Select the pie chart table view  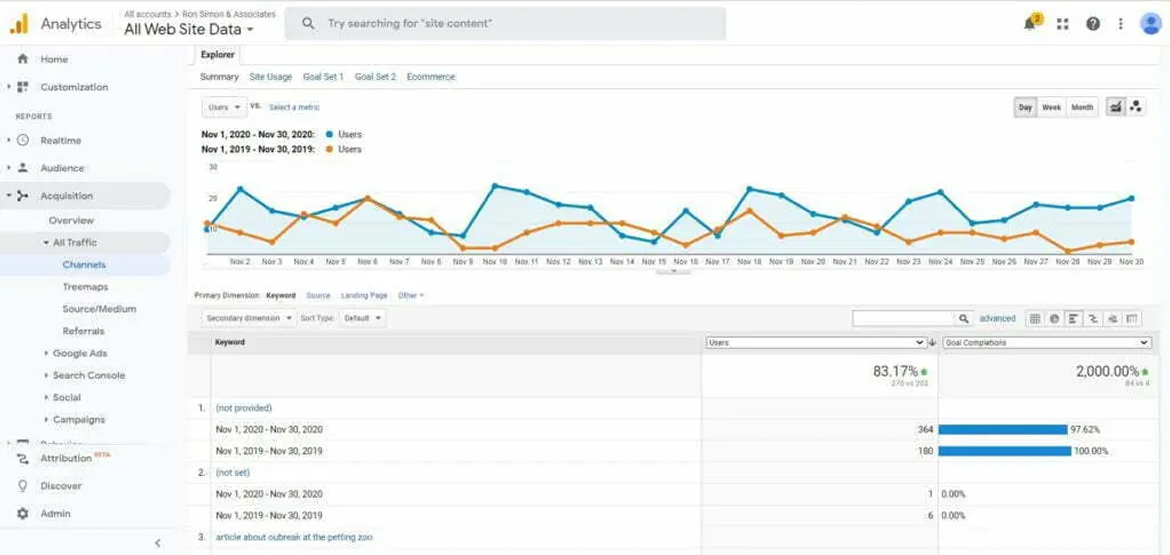click(x=1054, y=319)
